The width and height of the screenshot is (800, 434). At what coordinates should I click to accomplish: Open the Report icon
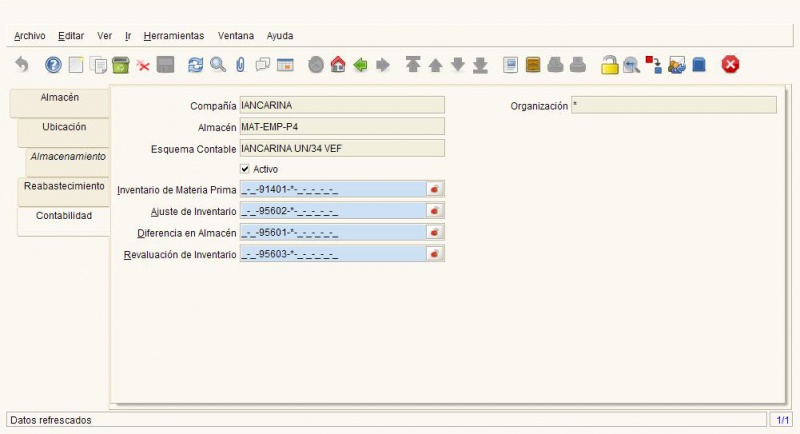[510, 65]
